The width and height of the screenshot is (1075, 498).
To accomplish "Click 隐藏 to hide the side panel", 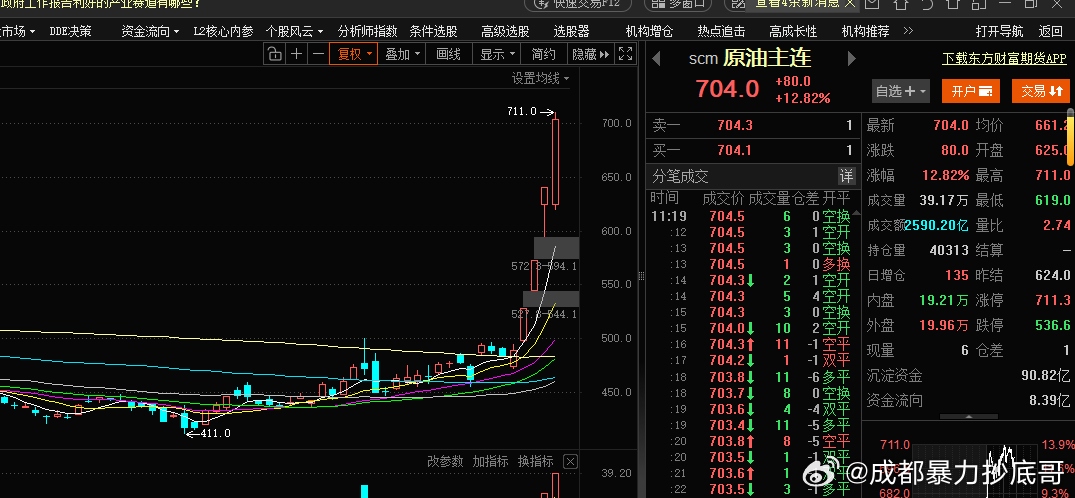I will (x=590, y=54).
